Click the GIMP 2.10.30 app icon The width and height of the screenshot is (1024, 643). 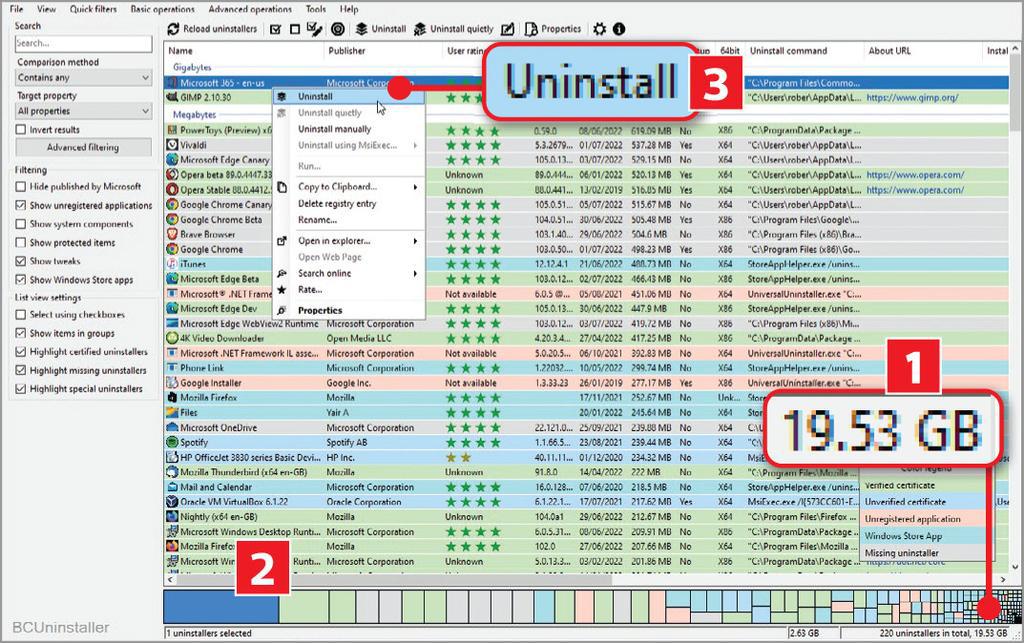click(172, 97)
